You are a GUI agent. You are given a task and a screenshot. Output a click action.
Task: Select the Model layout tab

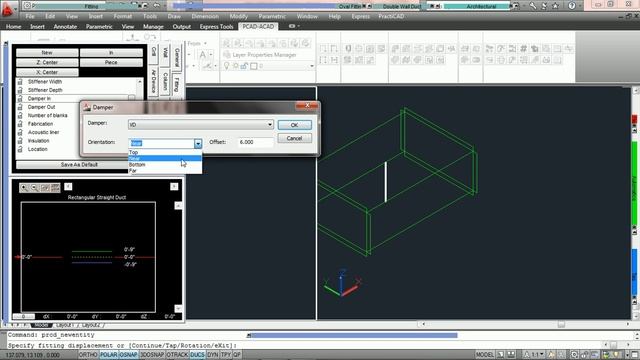click(41, 325)
